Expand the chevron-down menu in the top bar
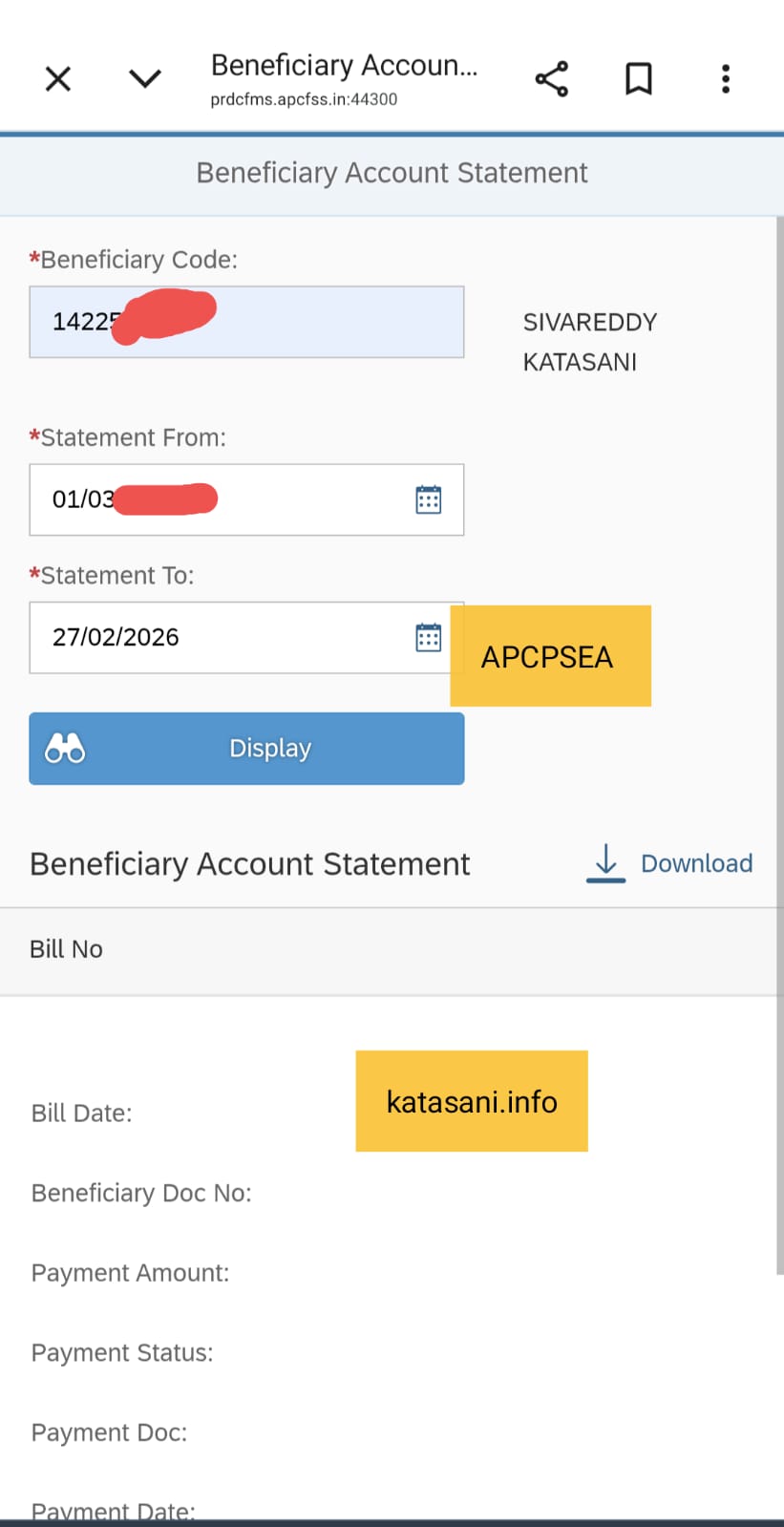This screenshot has height=1527, width=784. coord(145,79)
